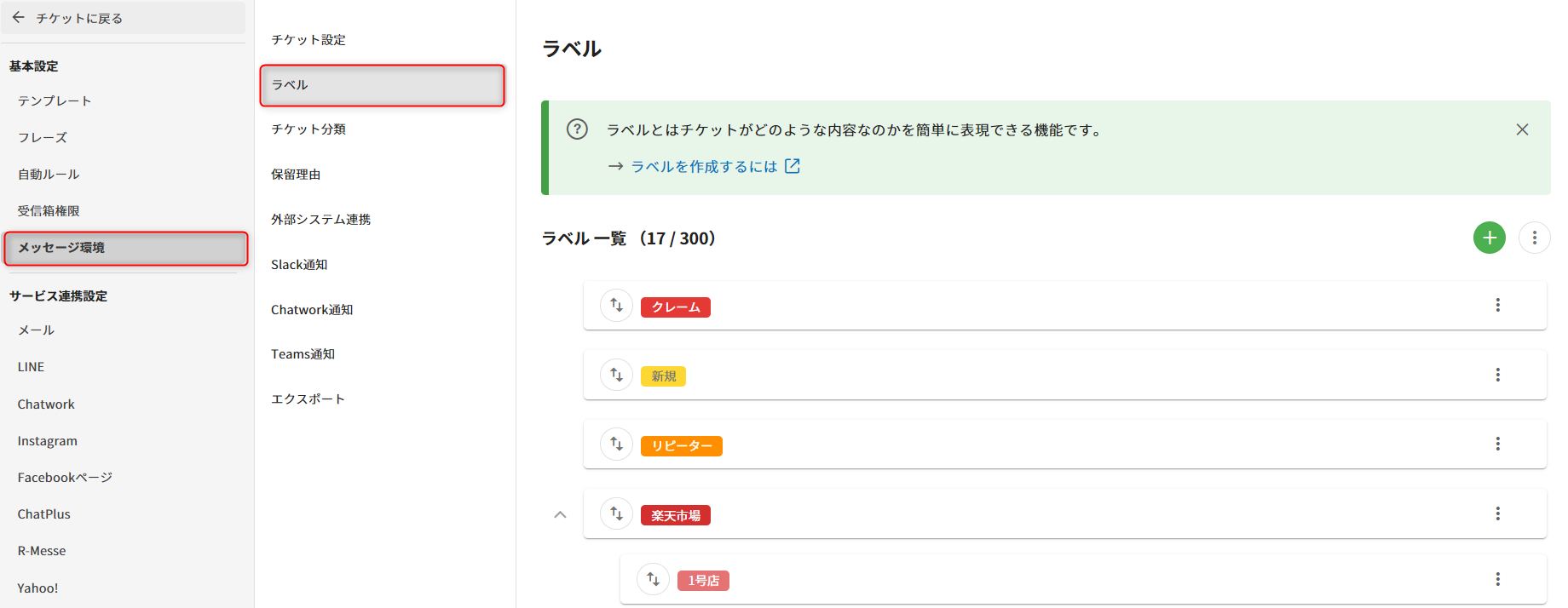The width and height of the screenshot is (1568, 608).
Task: Select メッセージ環境 in the sidebar
Action: [x=125, y=248]
